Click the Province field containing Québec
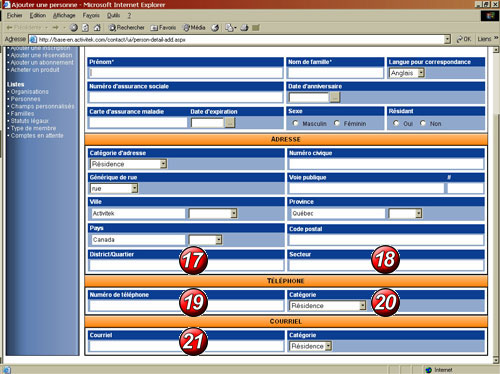The height and width of the screenshot is (374, 500). click(x=338, y=213)
